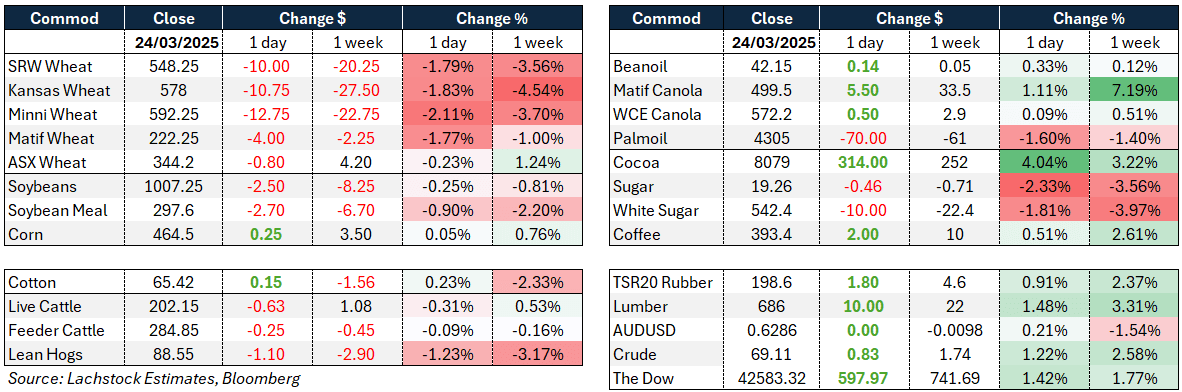
Task: Select the 24/03/2025 date cell in left table
Action: (x=174, y=43)
